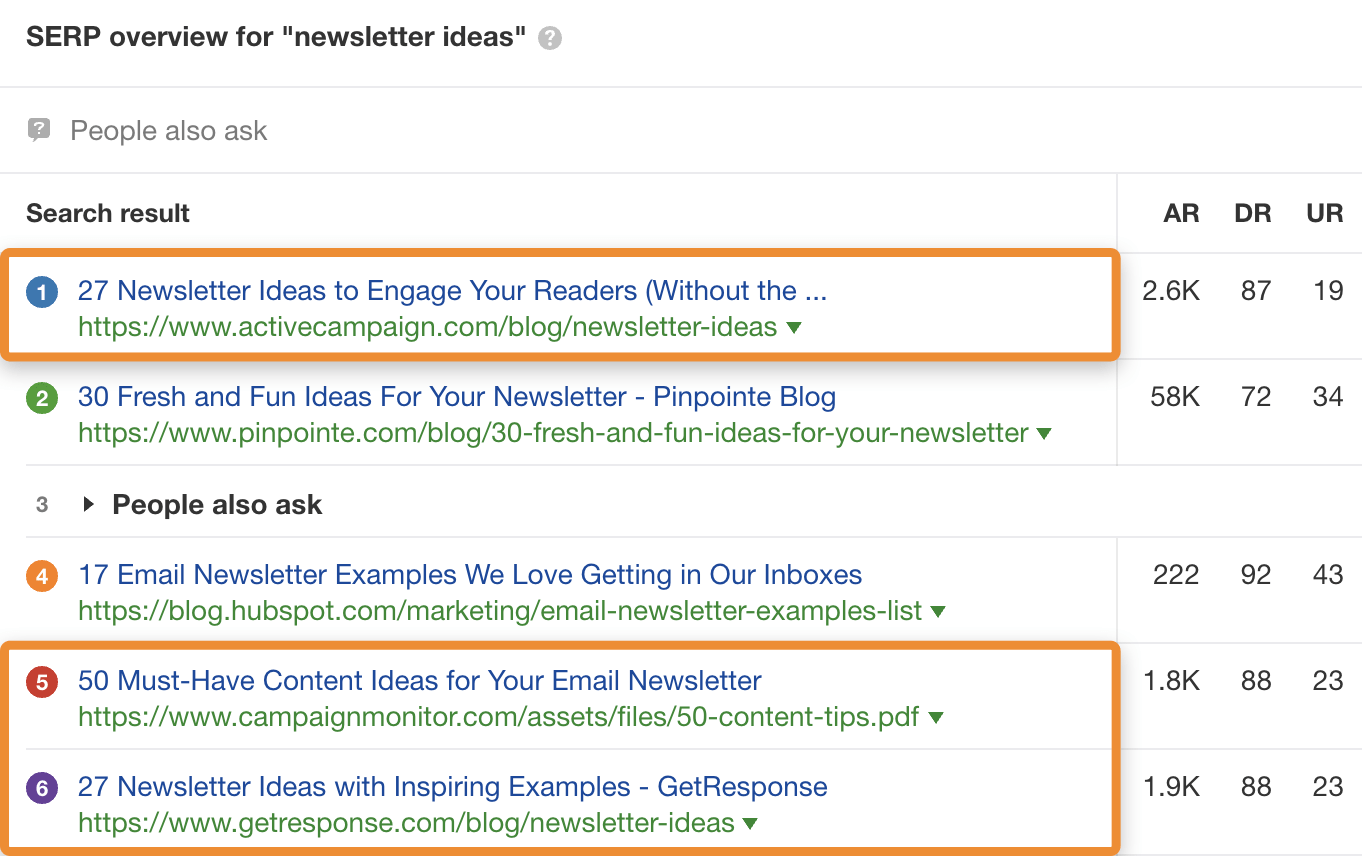The image size is (1362, 856).
Task: Open the dropdown next to the hubspot.com URL
Action: [x=938, y=611]
